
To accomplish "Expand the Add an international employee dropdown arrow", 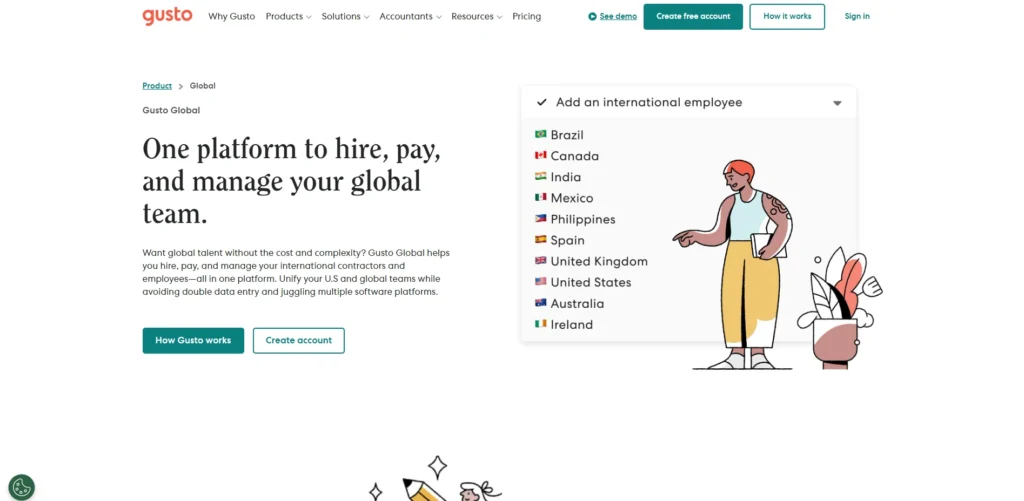I will coord(837,103).
